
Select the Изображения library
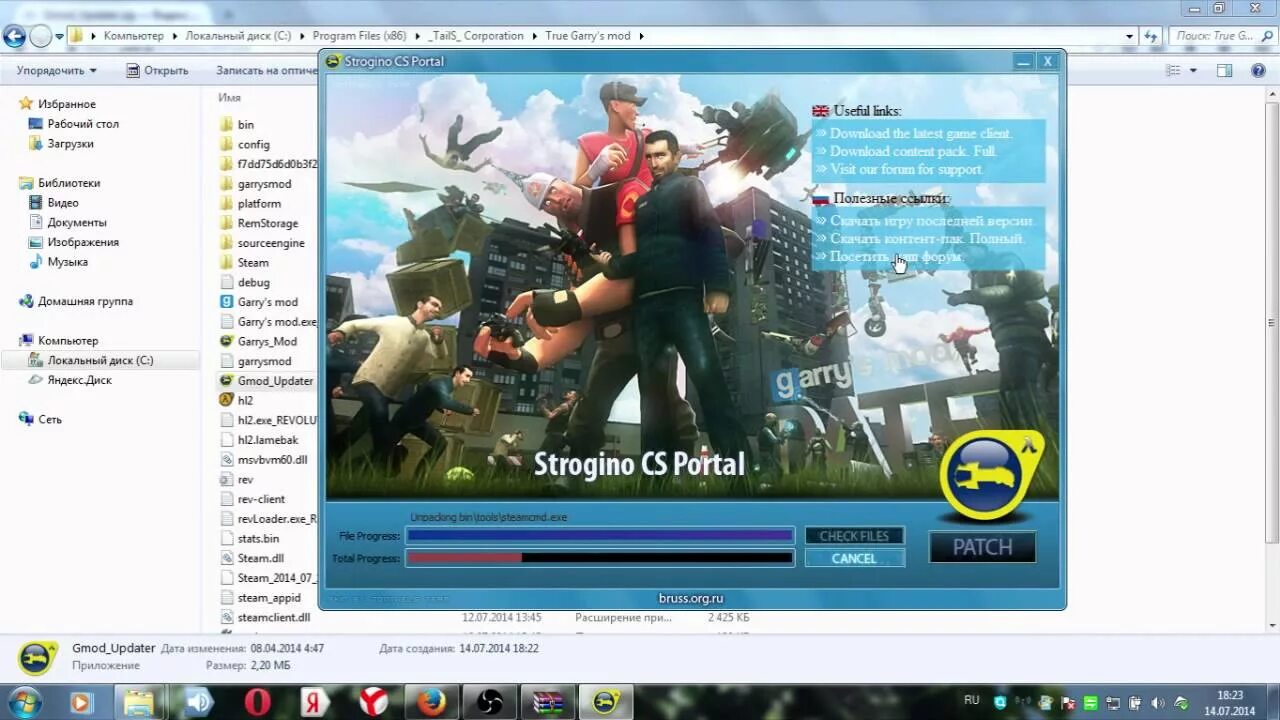[x=83, y=242]
